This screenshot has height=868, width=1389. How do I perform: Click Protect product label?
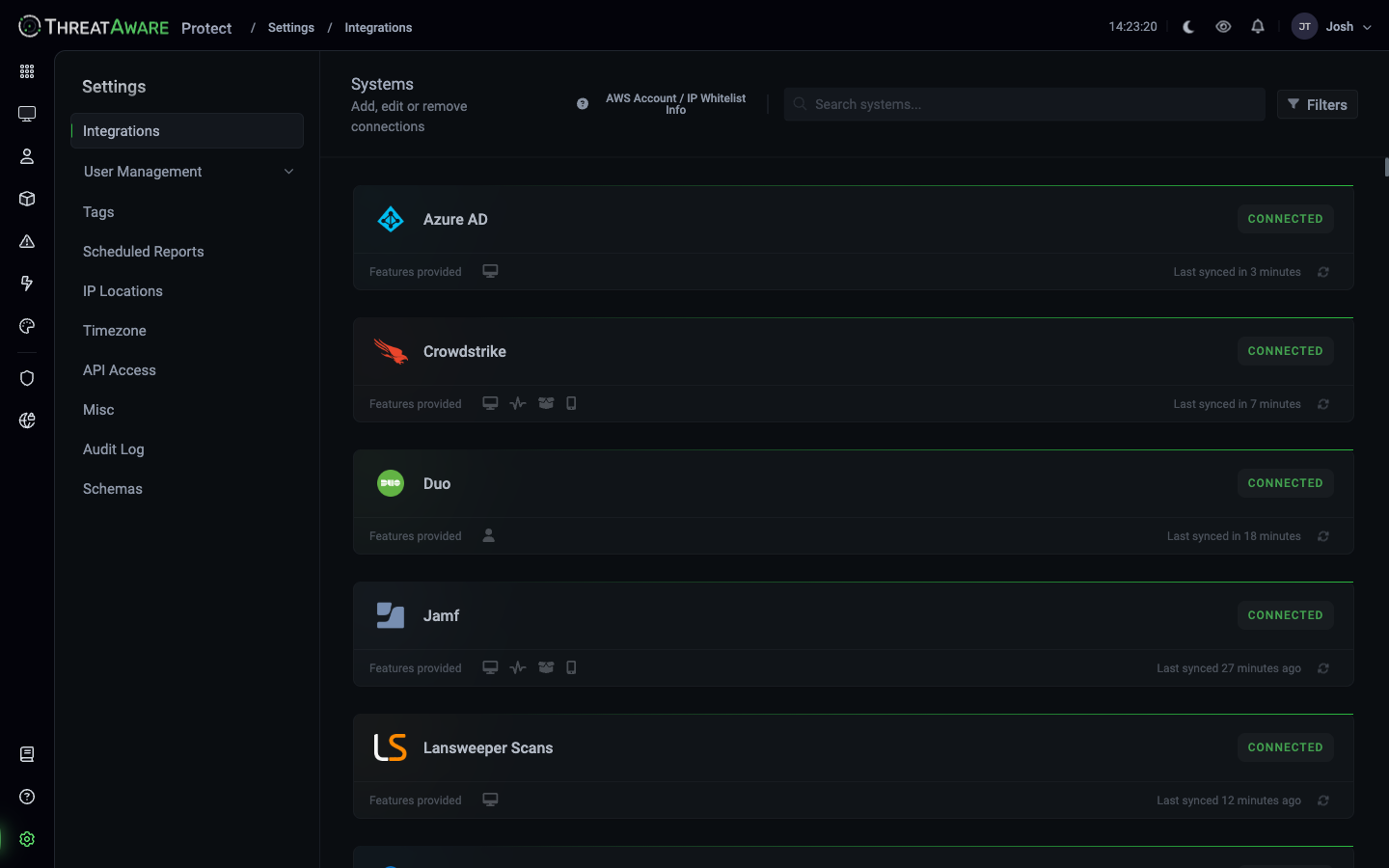(206, 28)
